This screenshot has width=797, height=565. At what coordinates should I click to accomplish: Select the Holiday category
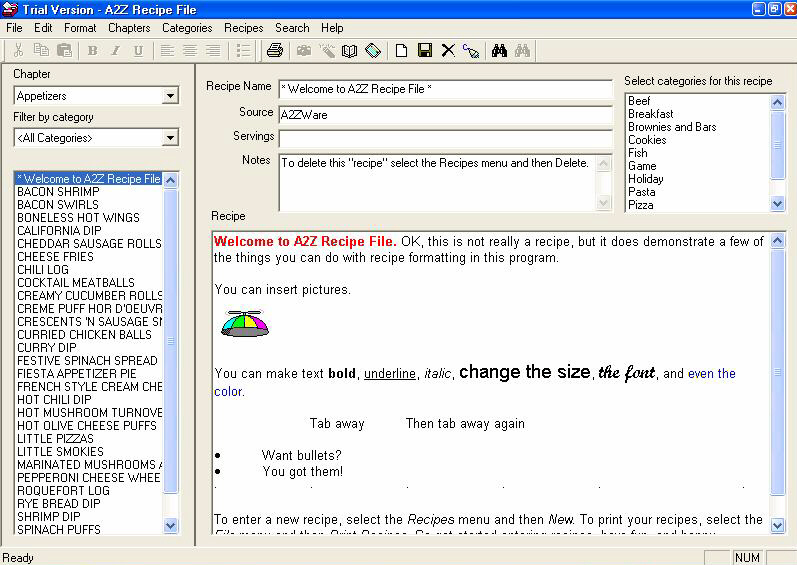[646, 179]
